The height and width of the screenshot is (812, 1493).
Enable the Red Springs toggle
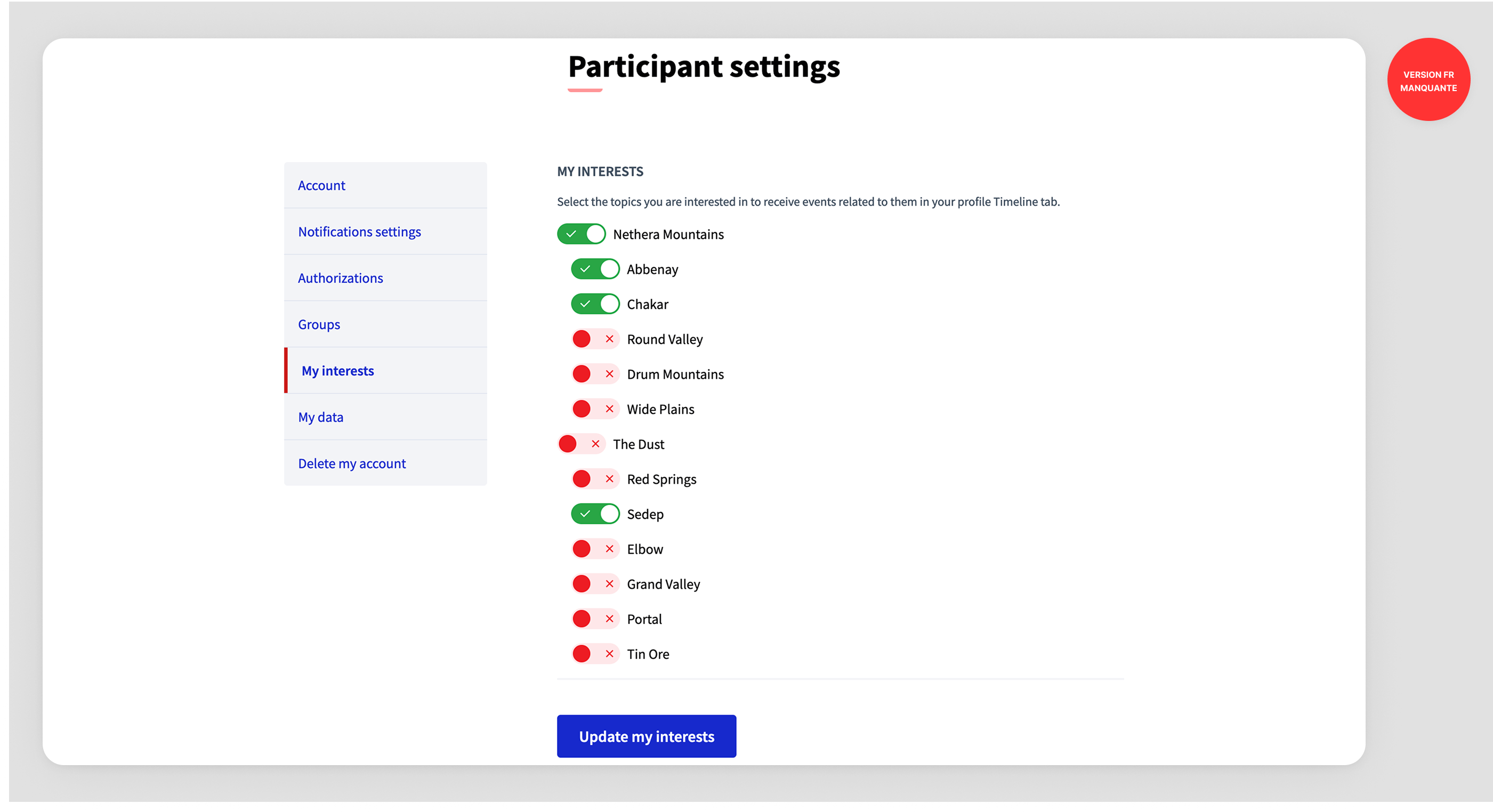(595, 479)
